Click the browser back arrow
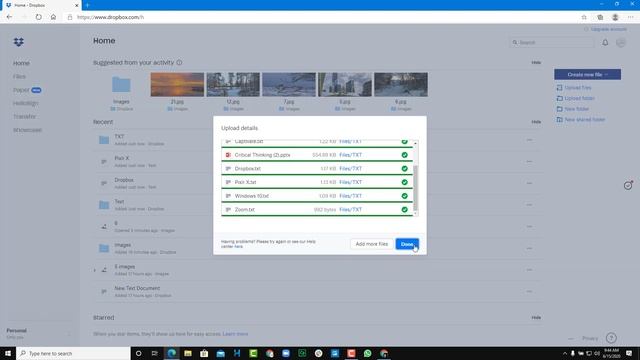This screenshot has height=360, width=640. coord(9,17)
